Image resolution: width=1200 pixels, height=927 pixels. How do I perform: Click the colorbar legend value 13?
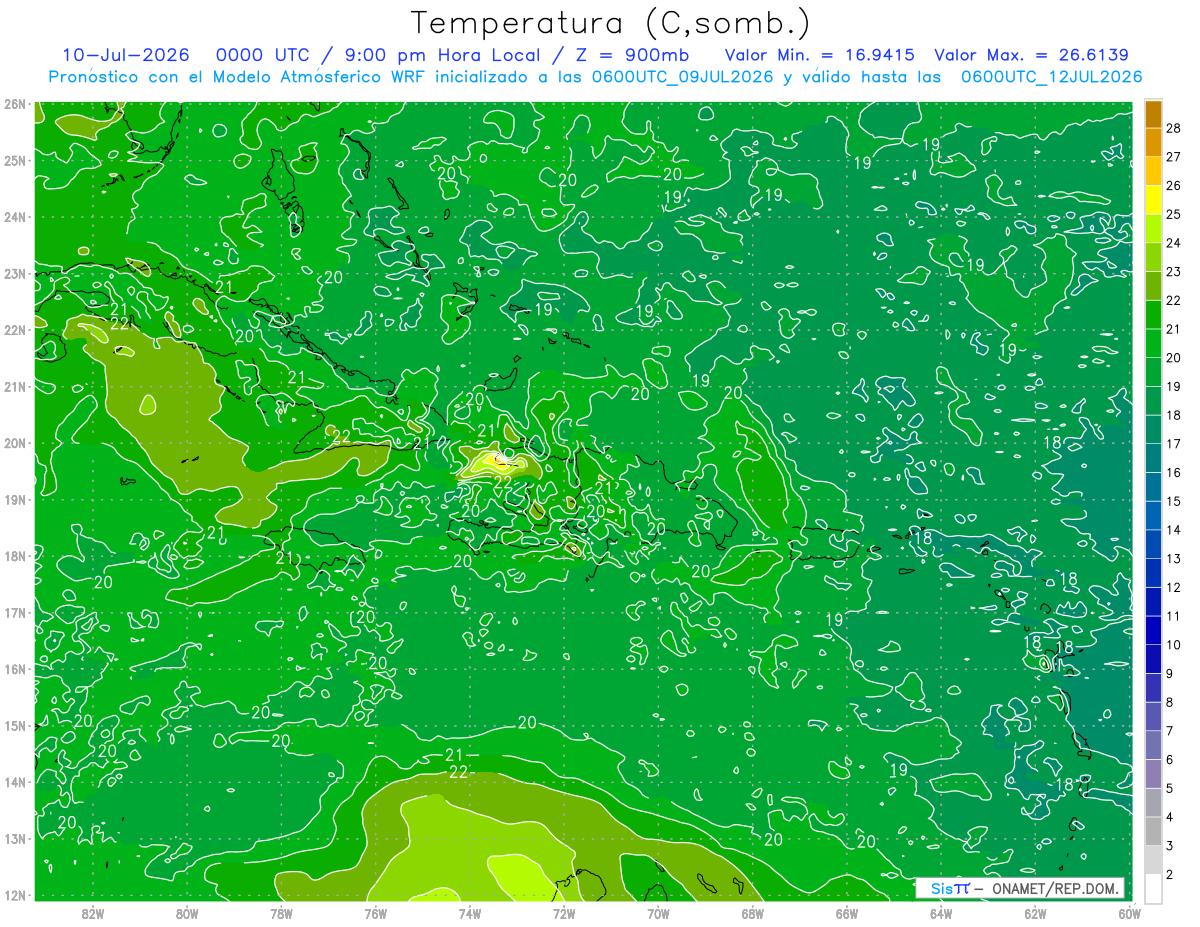click(1173, 559)
